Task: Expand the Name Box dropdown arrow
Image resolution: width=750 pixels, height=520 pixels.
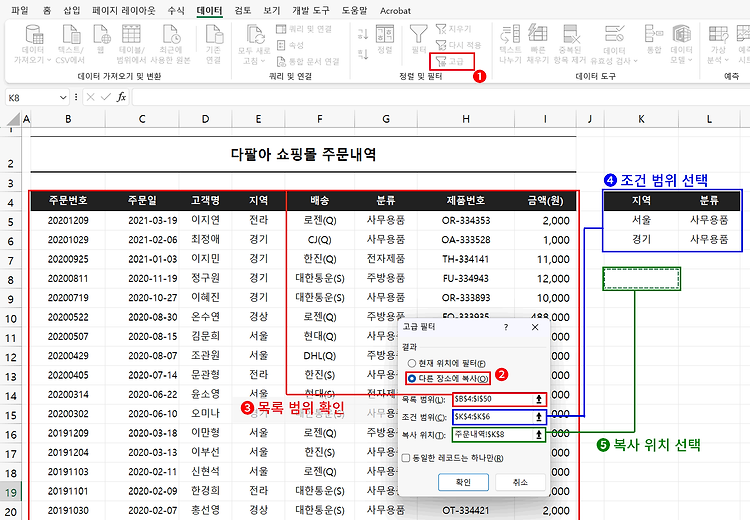Action: tap(63, 98)
